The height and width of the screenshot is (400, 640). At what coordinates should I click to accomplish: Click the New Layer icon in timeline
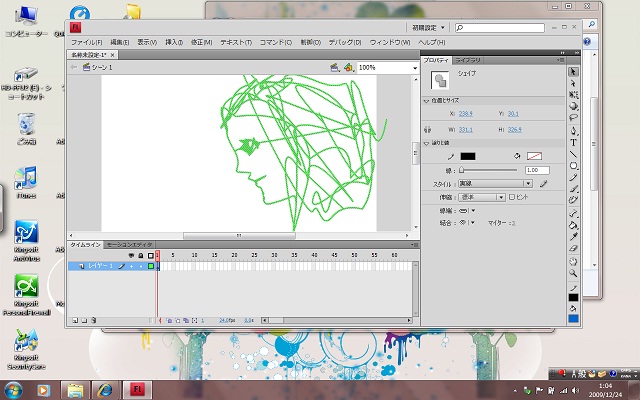tap(74, 320)
